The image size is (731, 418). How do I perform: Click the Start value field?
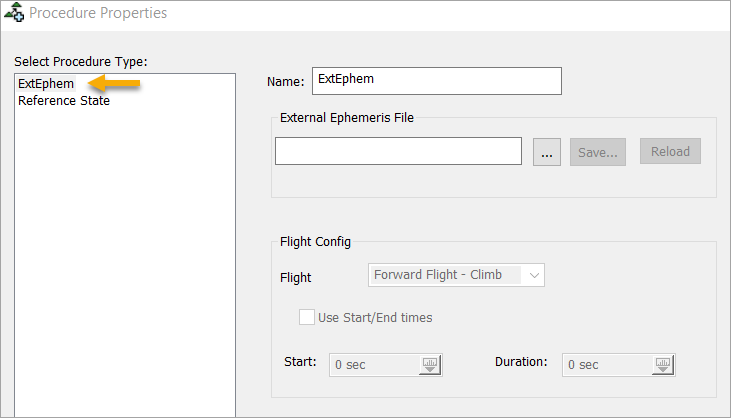(375, 365)
